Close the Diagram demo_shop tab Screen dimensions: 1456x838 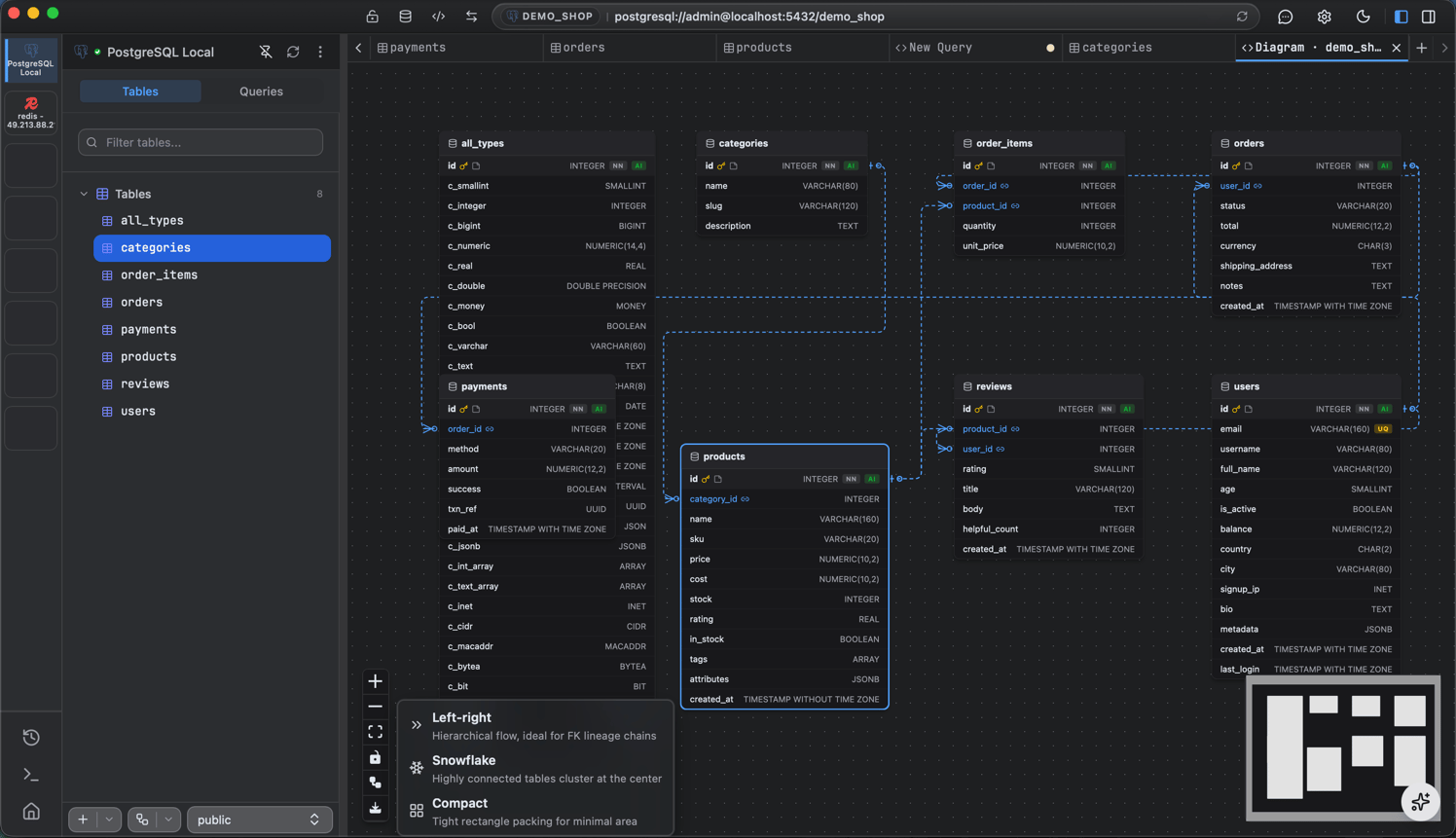coord(1397,48)
